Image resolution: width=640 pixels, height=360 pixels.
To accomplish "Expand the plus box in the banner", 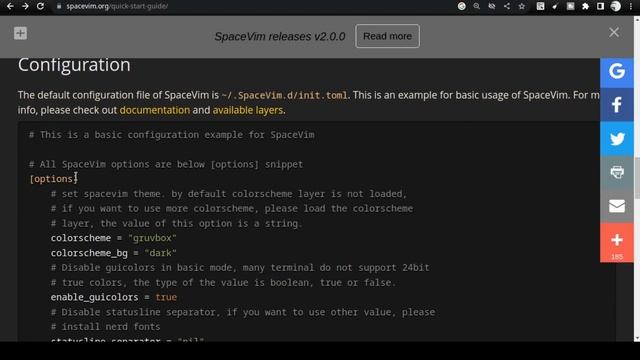I will tap(20, 33).
